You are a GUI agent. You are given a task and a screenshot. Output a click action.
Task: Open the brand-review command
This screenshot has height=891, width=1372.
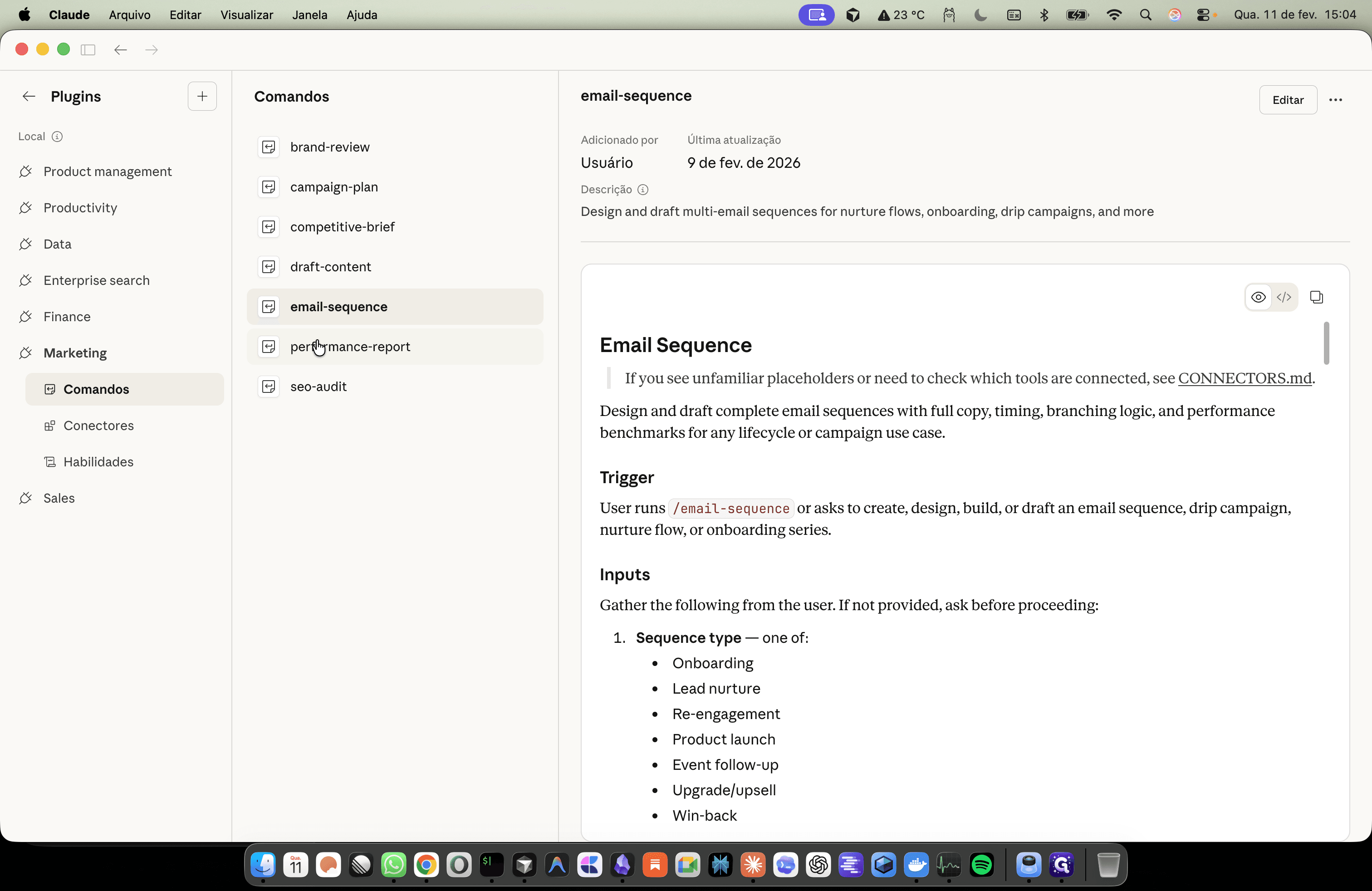click(395, 147)
